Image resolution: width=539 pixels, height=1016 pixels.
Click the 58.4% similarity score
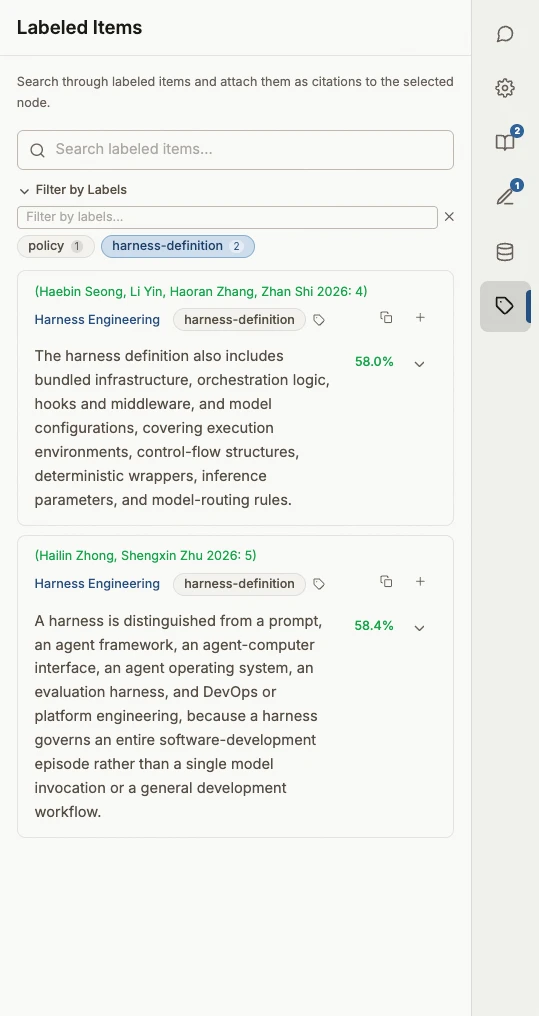[374, 626]
